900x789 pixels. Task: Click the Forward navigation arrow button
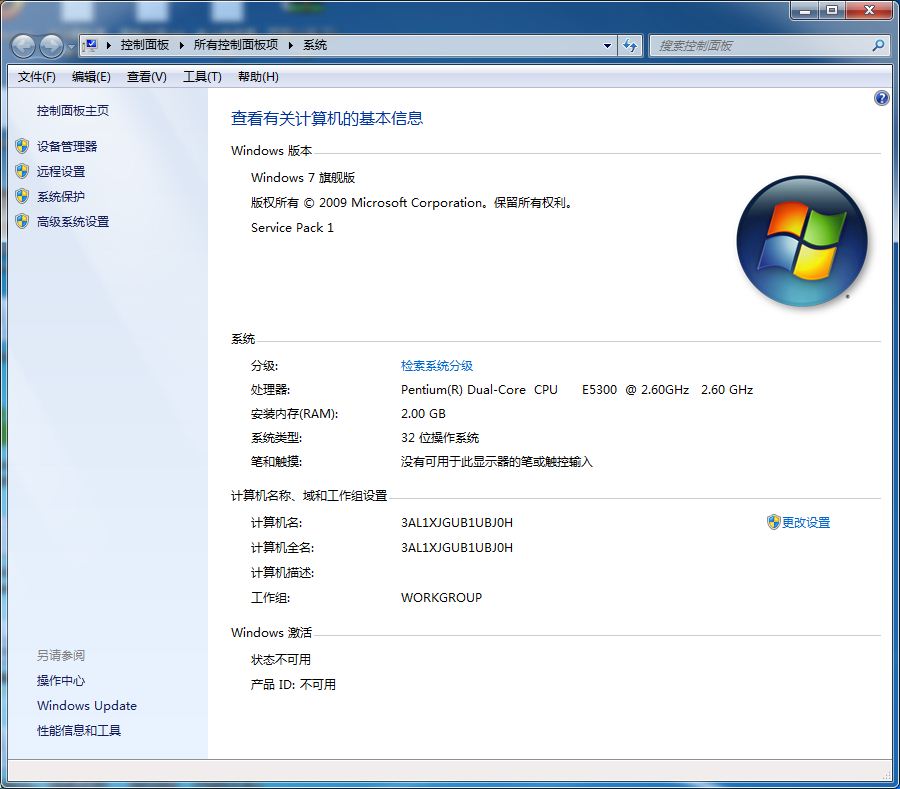coord(51,46)
